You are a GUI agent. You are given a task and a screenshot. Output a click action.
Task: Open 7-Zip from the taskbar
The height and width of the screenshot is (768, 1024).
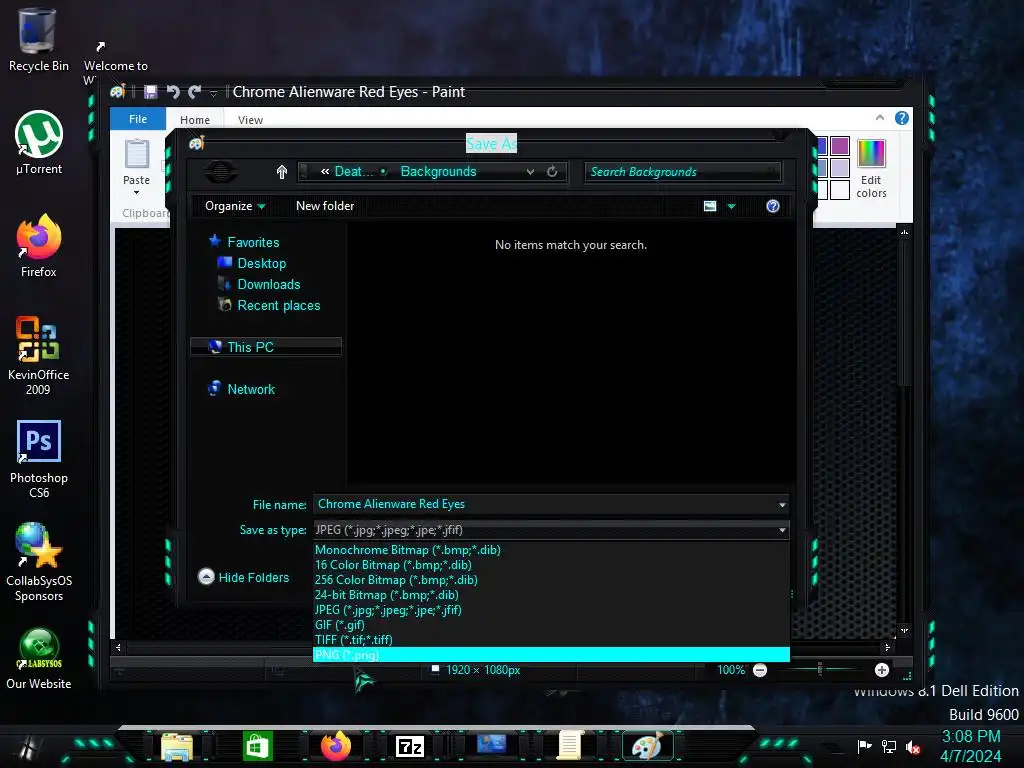[409, 746]
